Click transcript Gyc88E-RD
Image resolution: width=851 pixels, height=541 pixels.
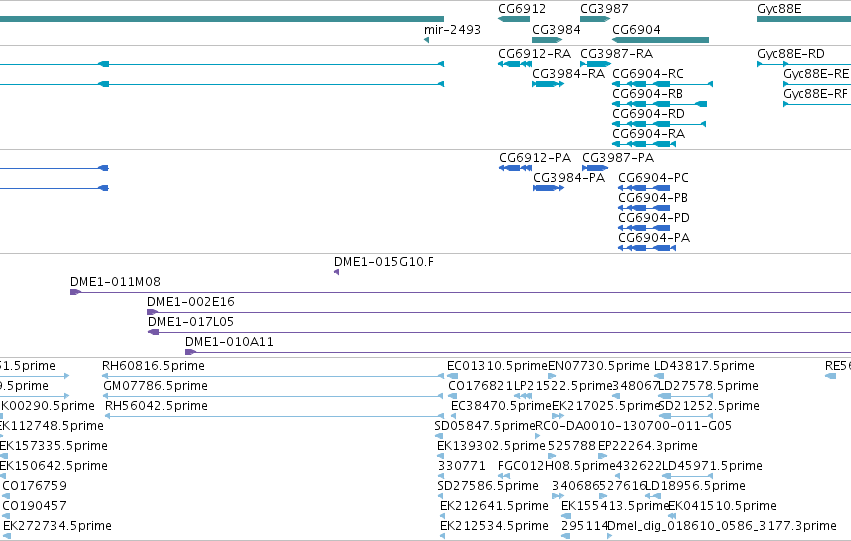tap(791, 54)
